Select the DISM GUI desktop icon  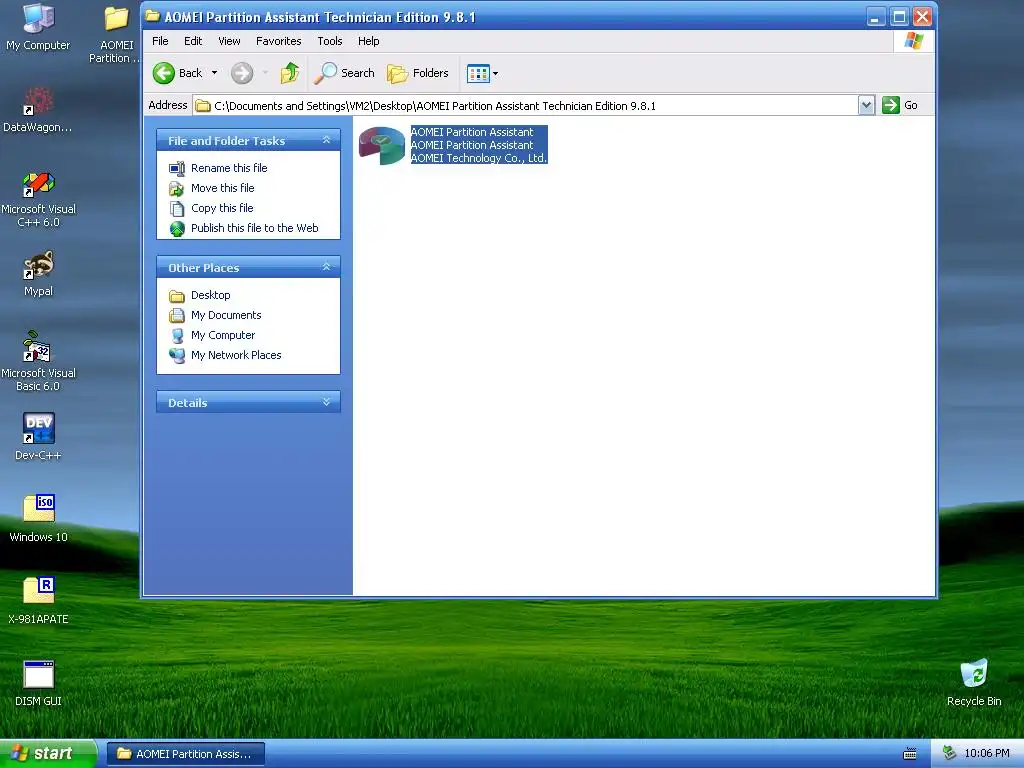[38, 683]
